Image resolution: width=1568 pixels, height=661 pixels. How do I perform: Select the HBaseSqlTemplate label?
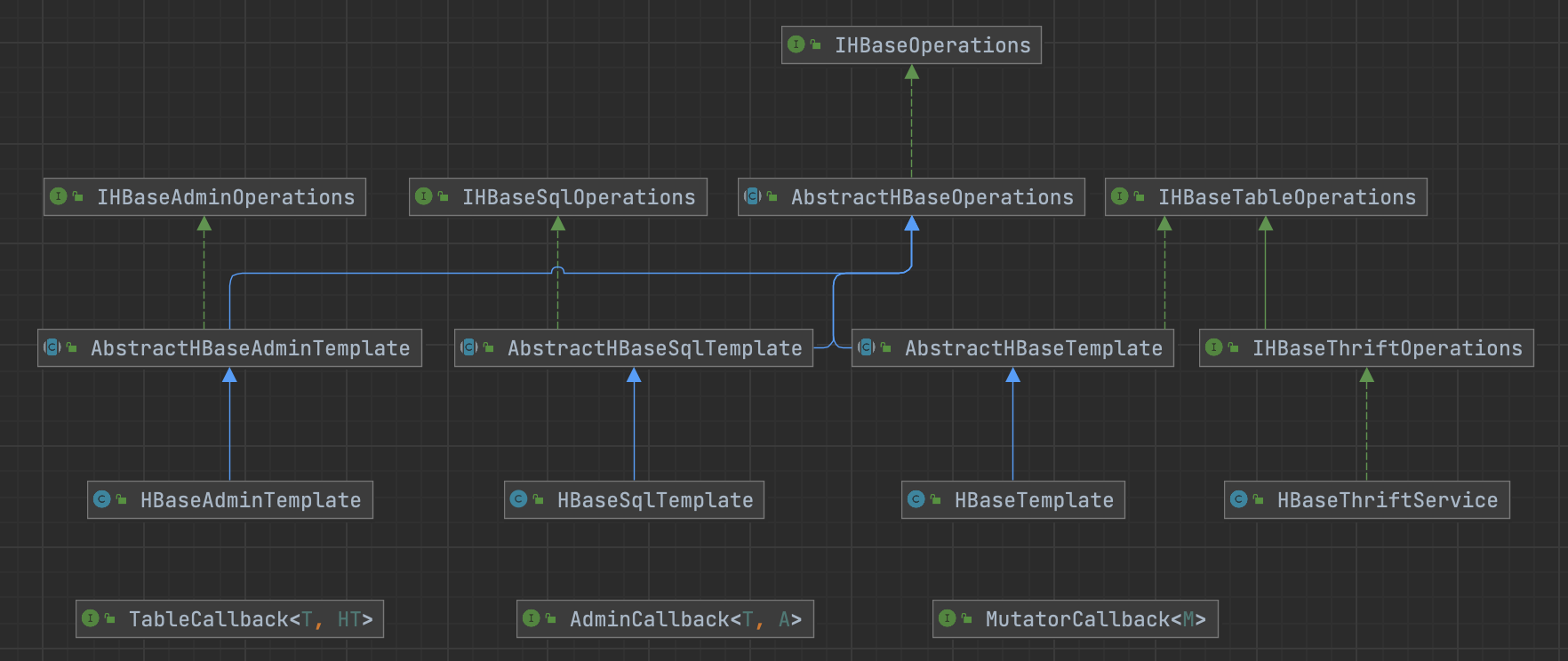655,500
